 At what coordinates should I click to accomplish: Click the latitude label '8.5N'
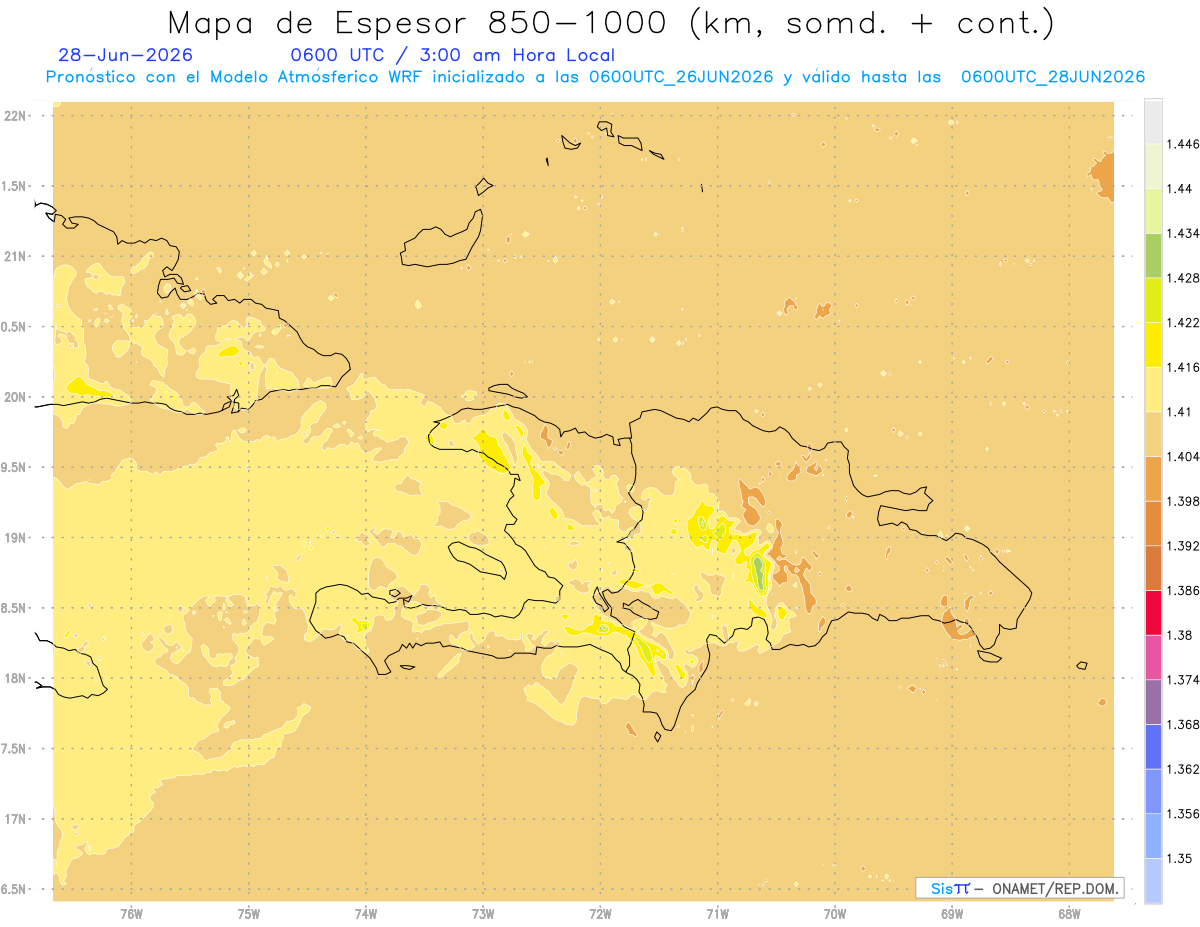click(x=15, y=609)
